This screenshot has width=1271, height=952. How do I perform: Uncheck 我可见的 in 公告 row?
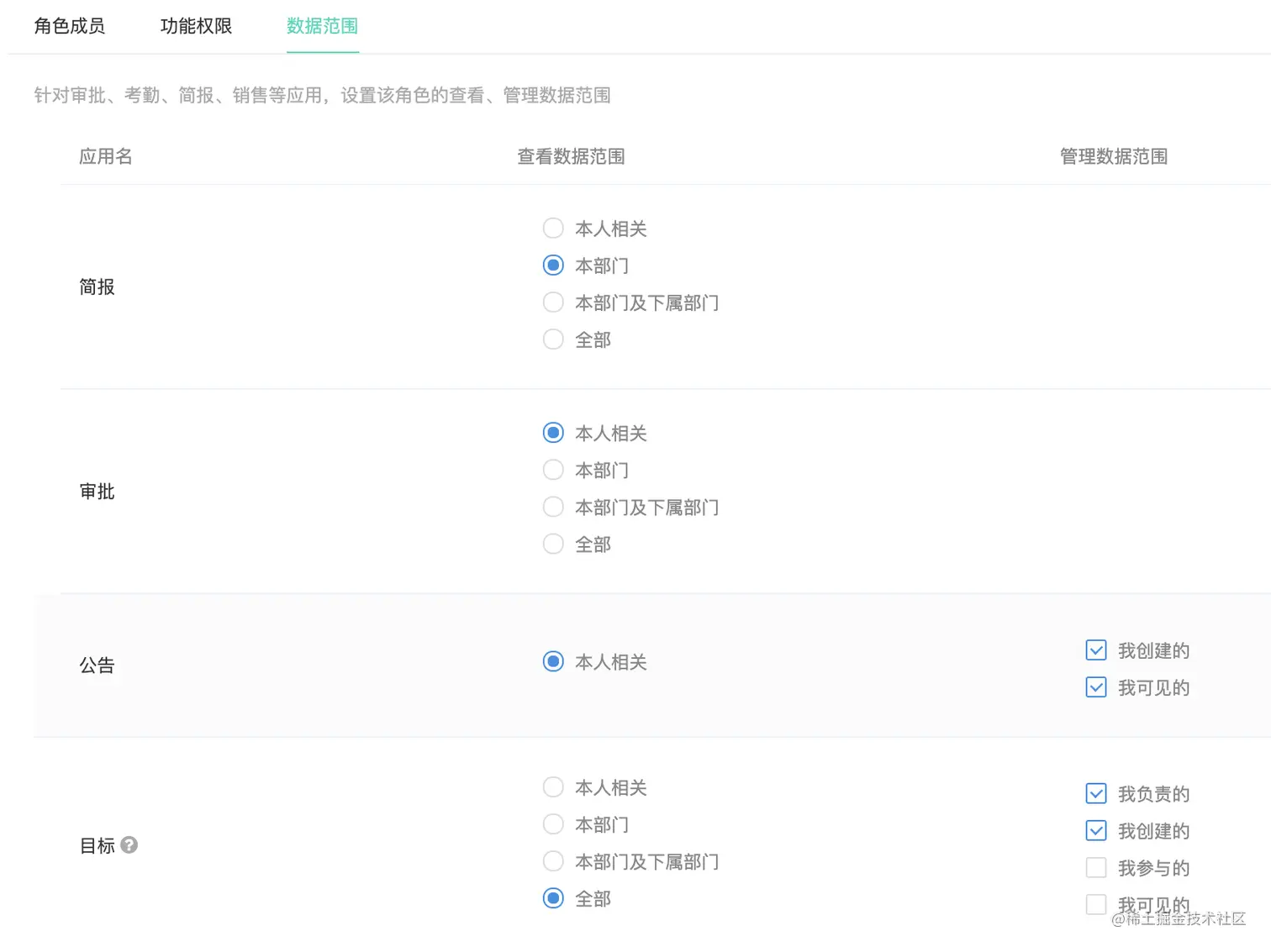(1096, 687)
